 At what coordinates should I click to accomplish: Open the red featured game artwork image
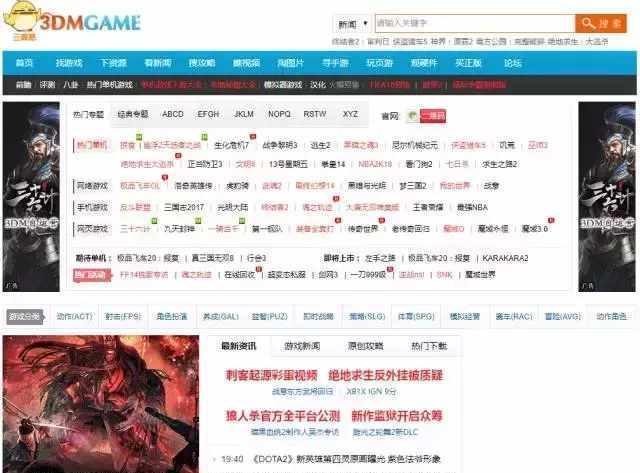click(101, 404)
